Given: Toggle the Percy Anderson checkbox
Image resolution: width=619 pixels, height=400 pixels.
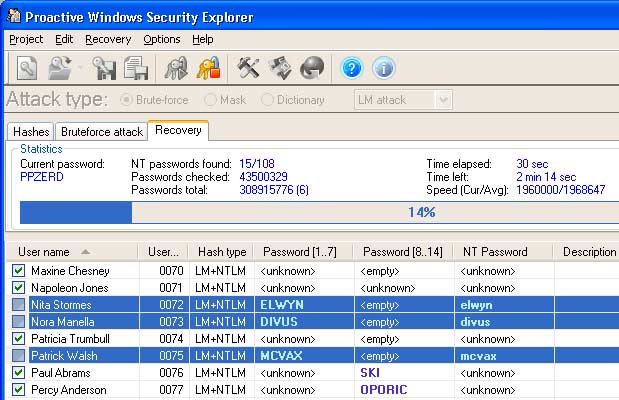Looking at the screenshot, I should pos(18,390).
